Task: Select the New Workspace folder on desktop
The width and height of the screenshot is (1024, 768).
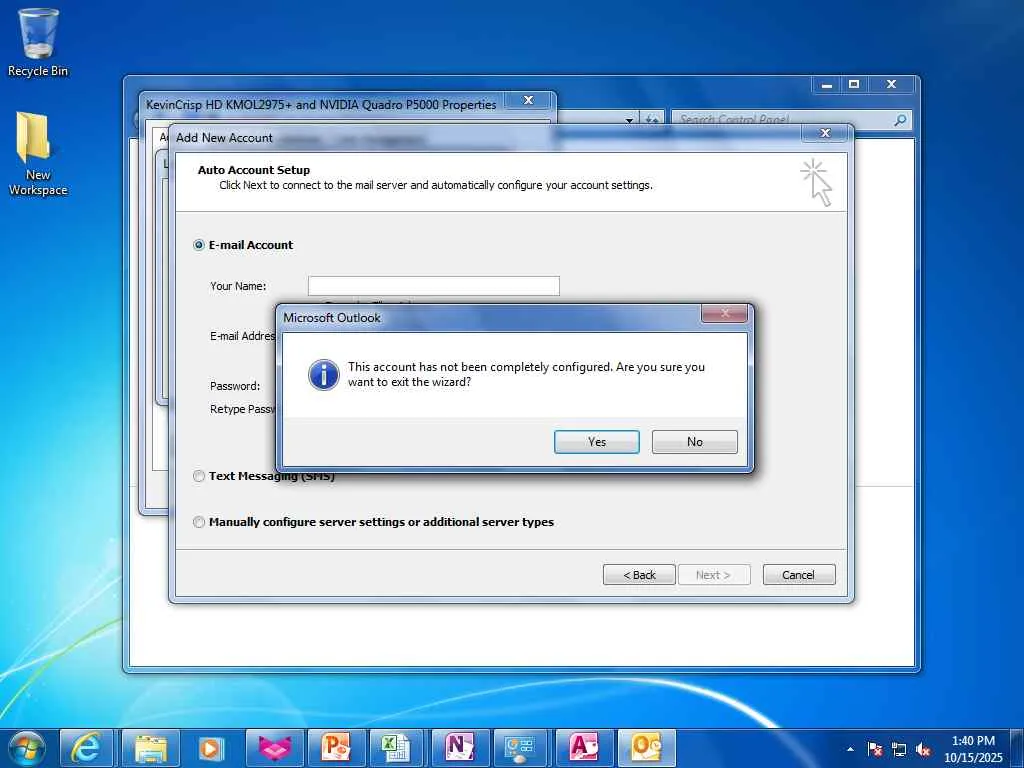Action: click(38, 154)
